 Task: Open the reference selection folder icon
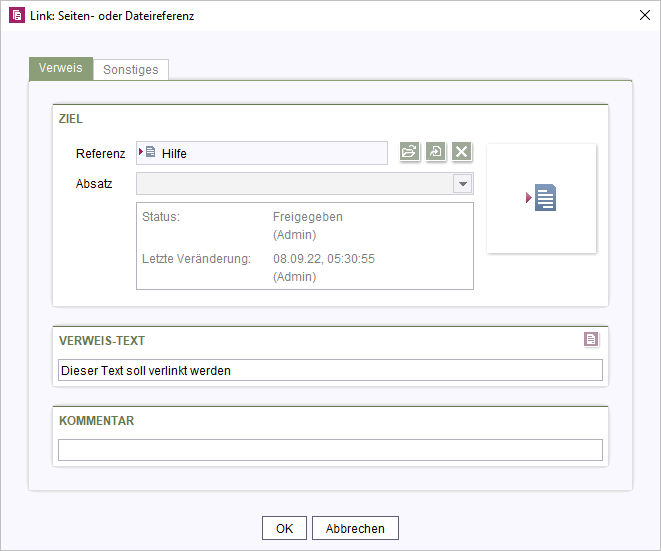pos(409,151)
